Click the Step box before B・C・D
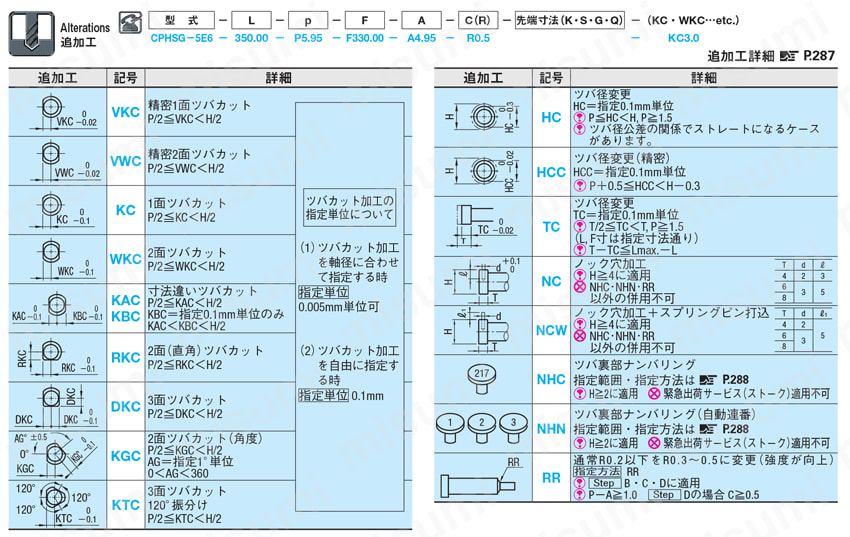Viewport: 850px width, 537px height. click(604, 483)
